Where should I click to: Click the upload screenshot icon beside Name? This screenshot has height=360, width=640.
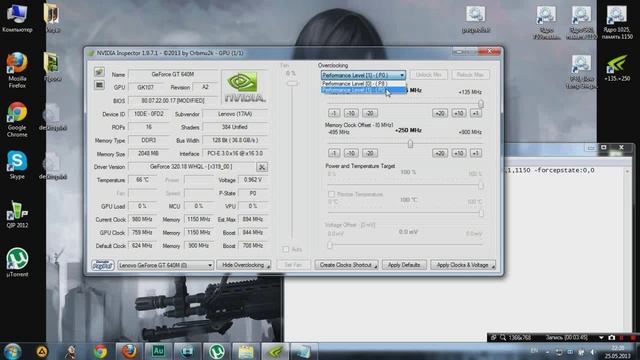tap(99, 72)
